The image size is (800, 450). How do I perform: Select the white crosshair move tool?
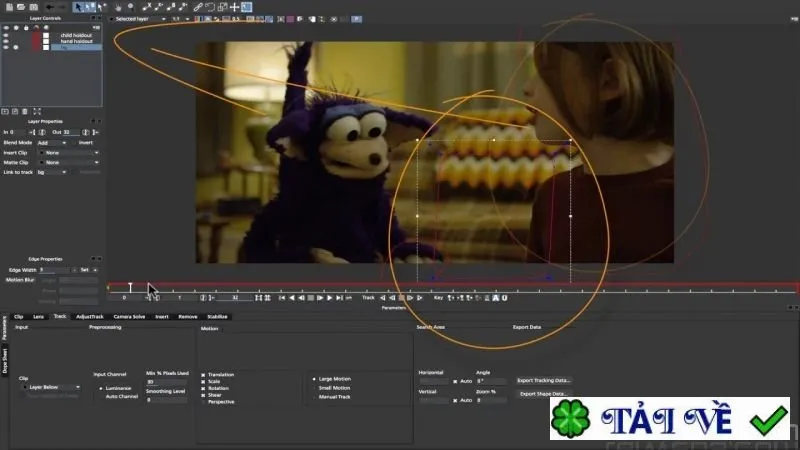coord(234,7)
